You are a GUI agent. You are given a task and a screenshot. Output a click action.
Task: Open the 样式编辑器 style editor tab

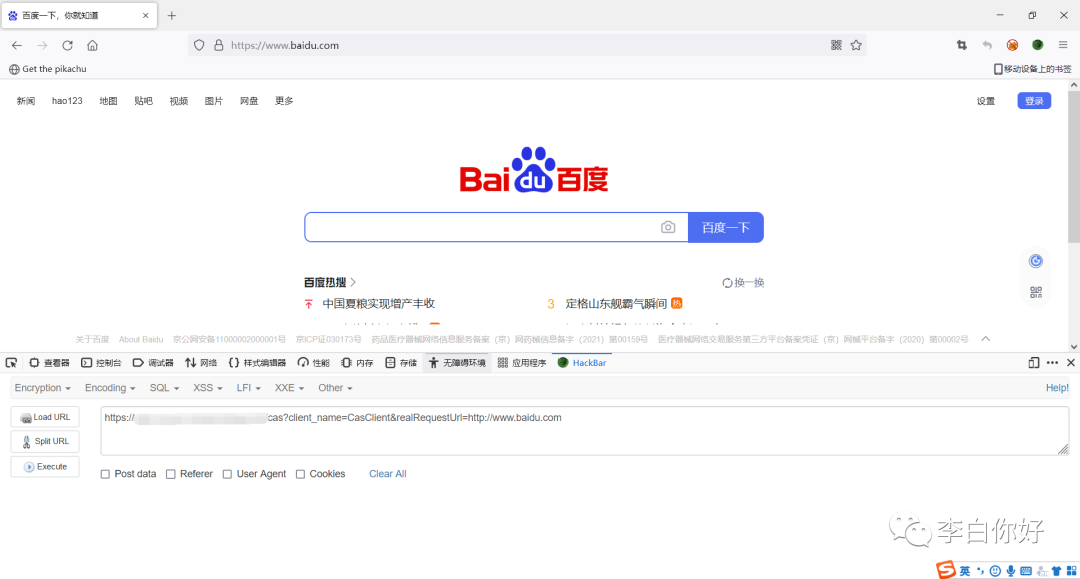click(x=257, y=363)
